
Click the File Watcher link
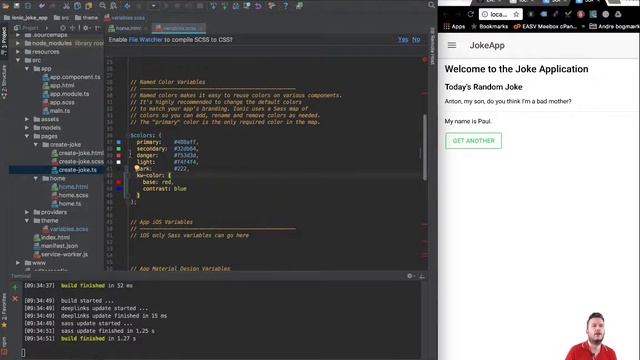pos(145,40)
